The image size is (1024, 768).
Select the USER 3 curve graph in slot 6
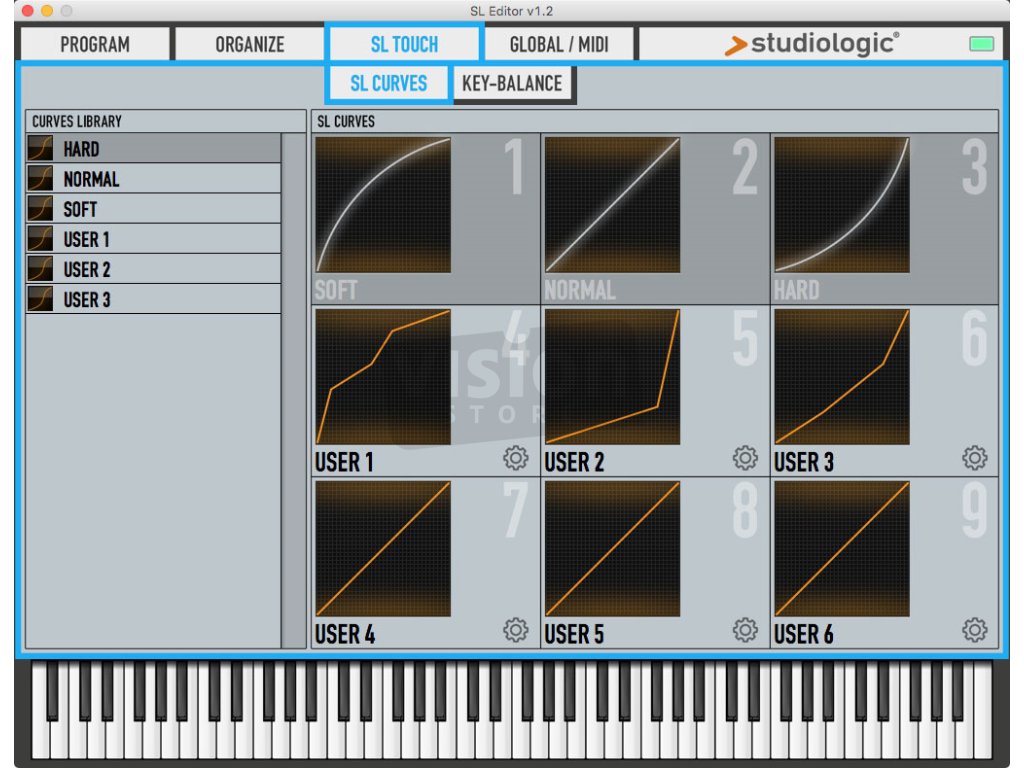click(x=842, y=377)
